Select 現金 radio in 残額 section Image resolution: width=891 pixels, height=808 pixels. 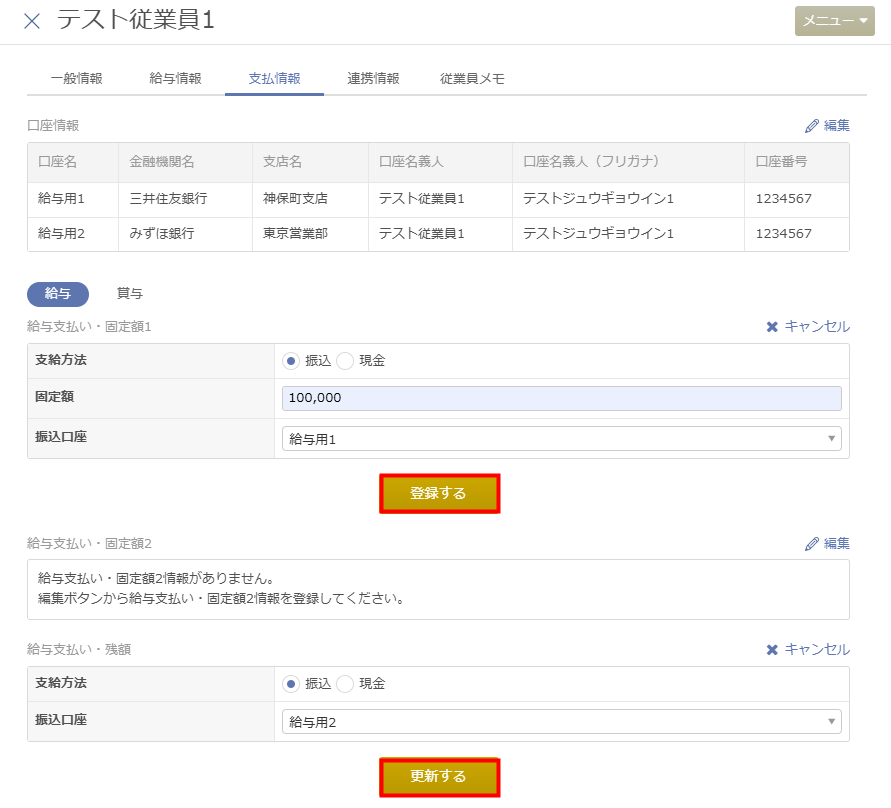point(345,684)
